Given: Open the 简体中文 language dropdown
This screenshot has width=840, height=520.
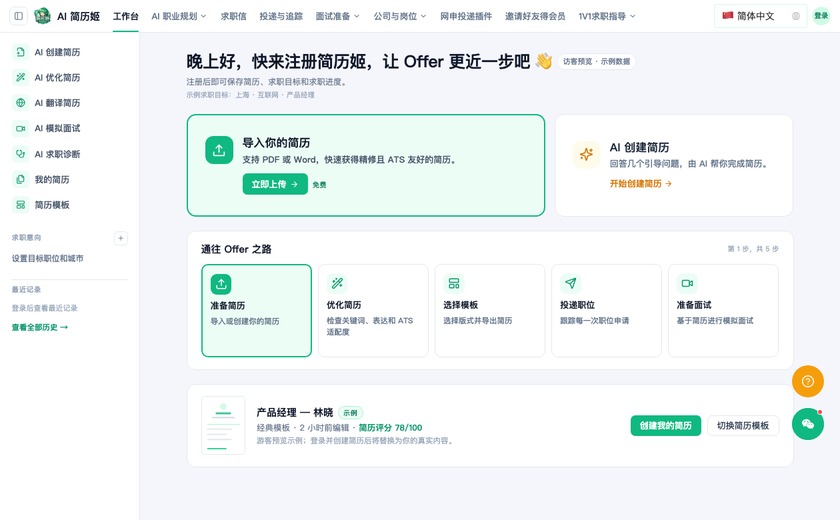Looking at the screenshot, I should point(761,16).
